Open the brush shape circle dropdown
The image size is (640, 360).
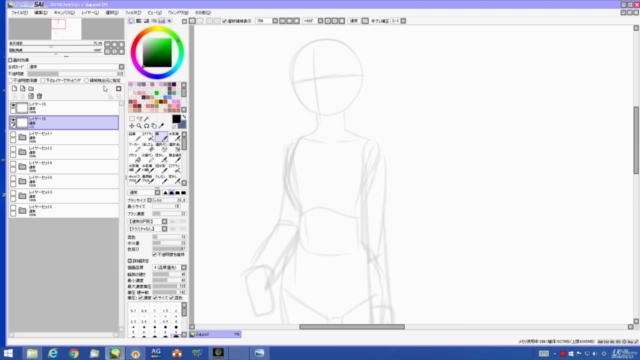click(148, 222)
